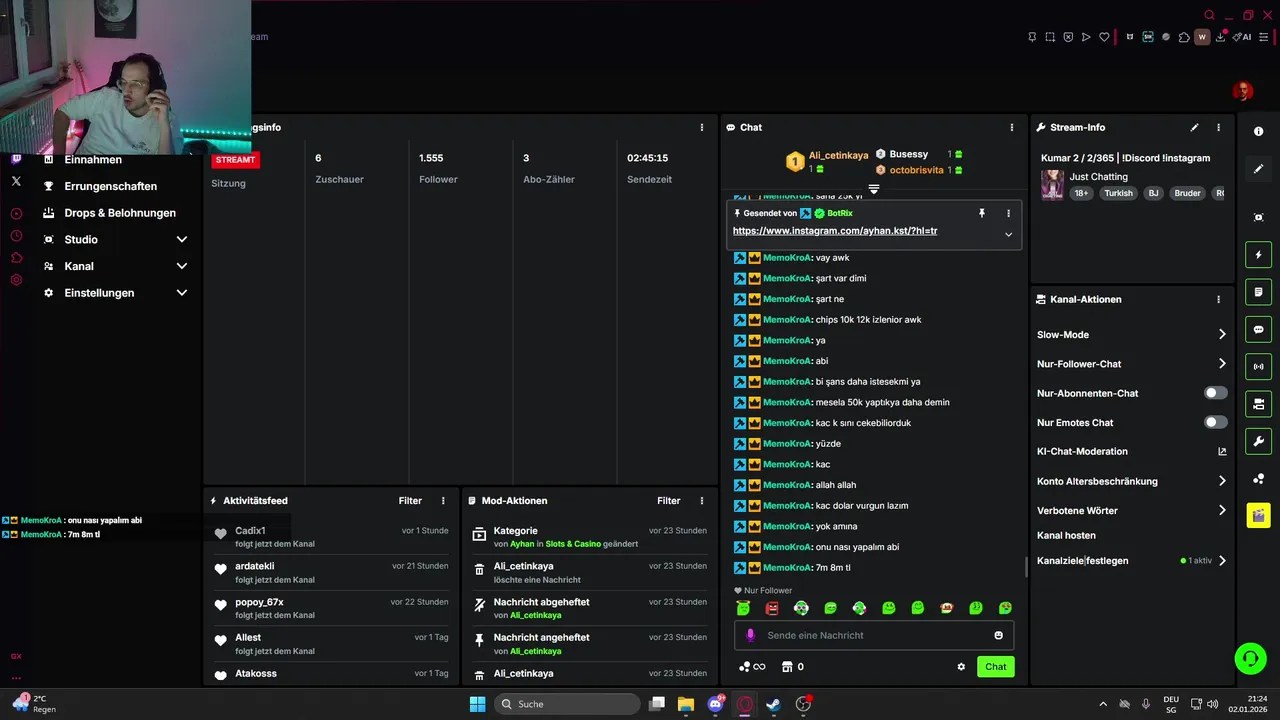Image resolution: width=1280 pixels, height=720 pixels.
Task: Open Steam from the taskbar
Action: [773, 704]
